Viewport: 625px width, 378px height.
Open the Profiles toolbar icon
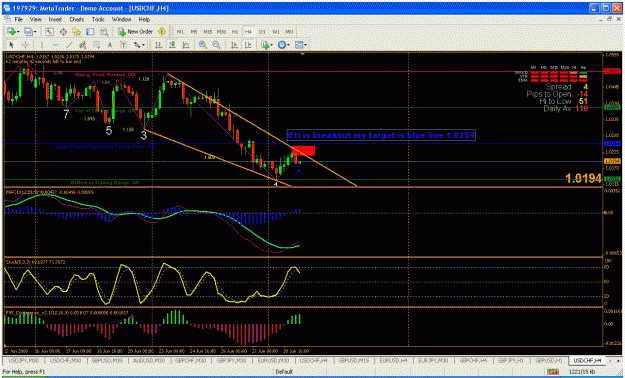click(28, 32)
